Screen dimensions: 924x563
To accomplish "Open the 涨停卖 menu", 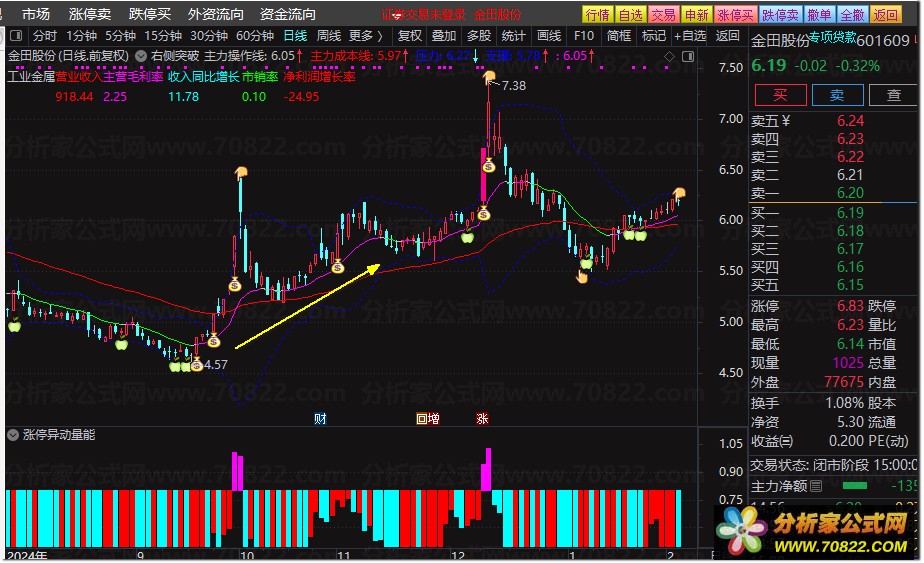I will click(90, 14).
